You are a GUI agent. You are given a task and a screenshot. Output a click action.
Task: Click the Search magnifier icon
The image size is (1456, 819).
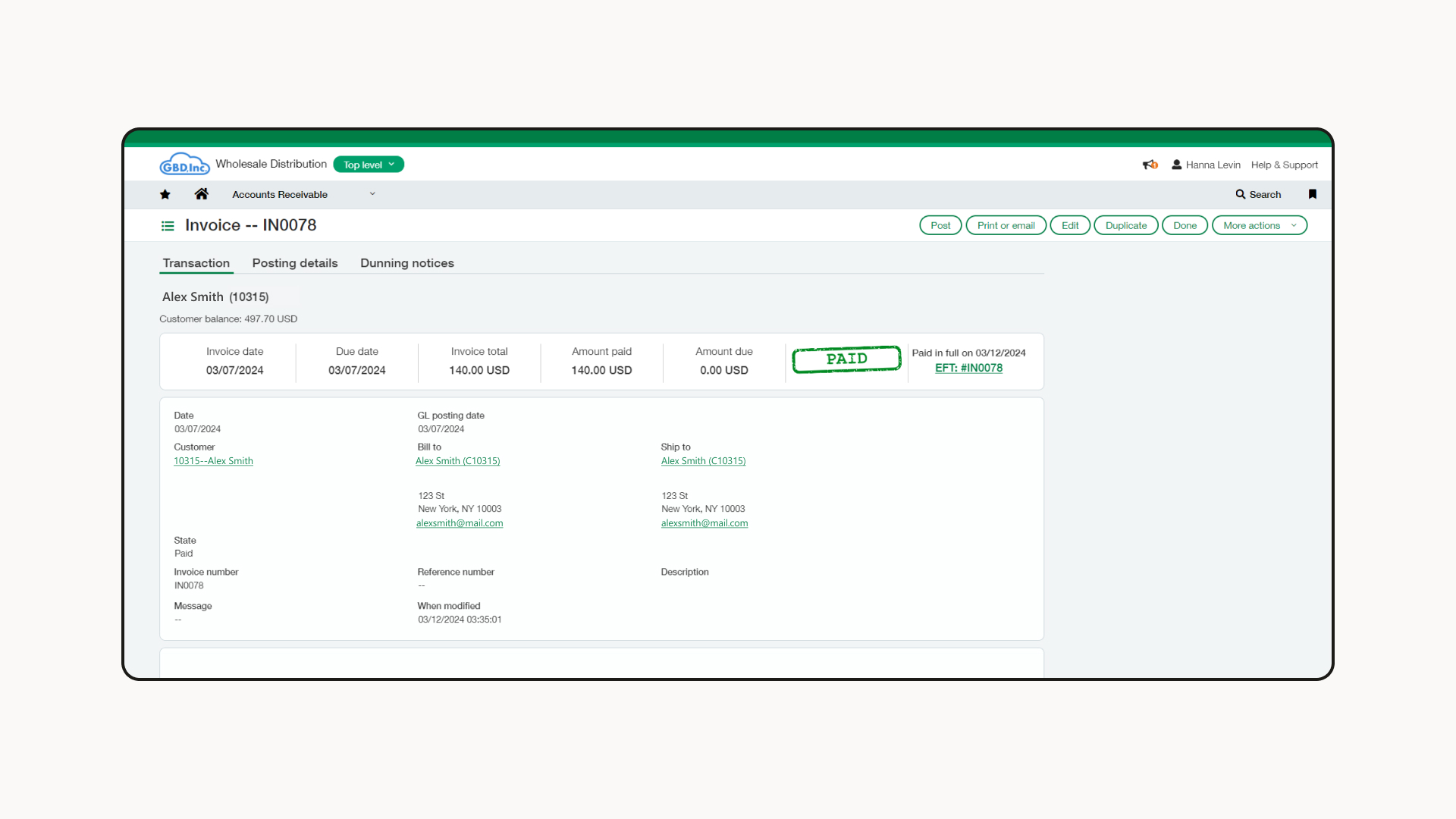point(1241,194)
